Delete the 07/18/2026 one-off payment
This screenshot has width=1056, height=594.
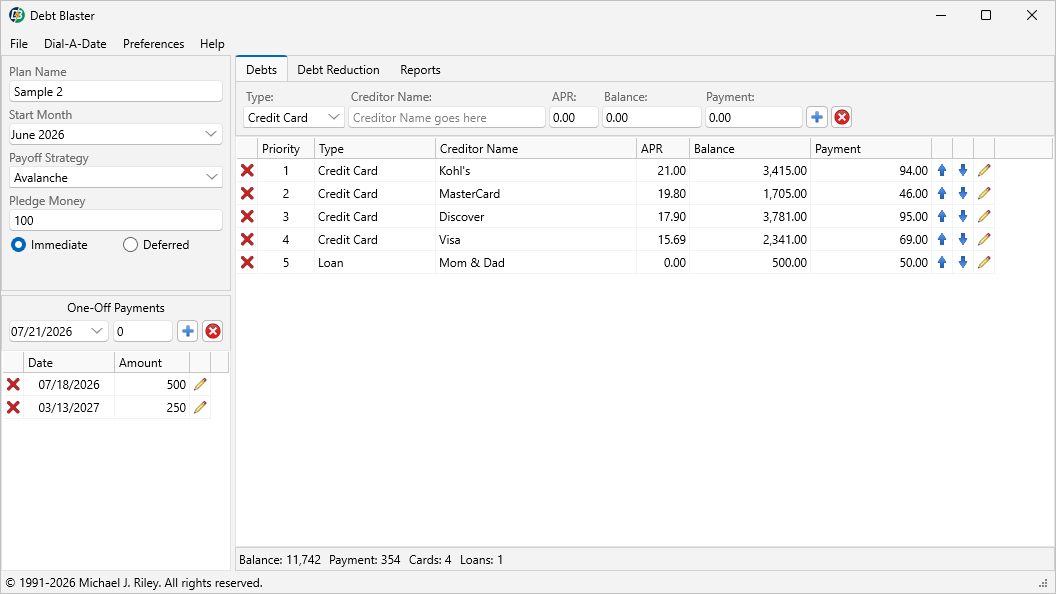point(13,385)
